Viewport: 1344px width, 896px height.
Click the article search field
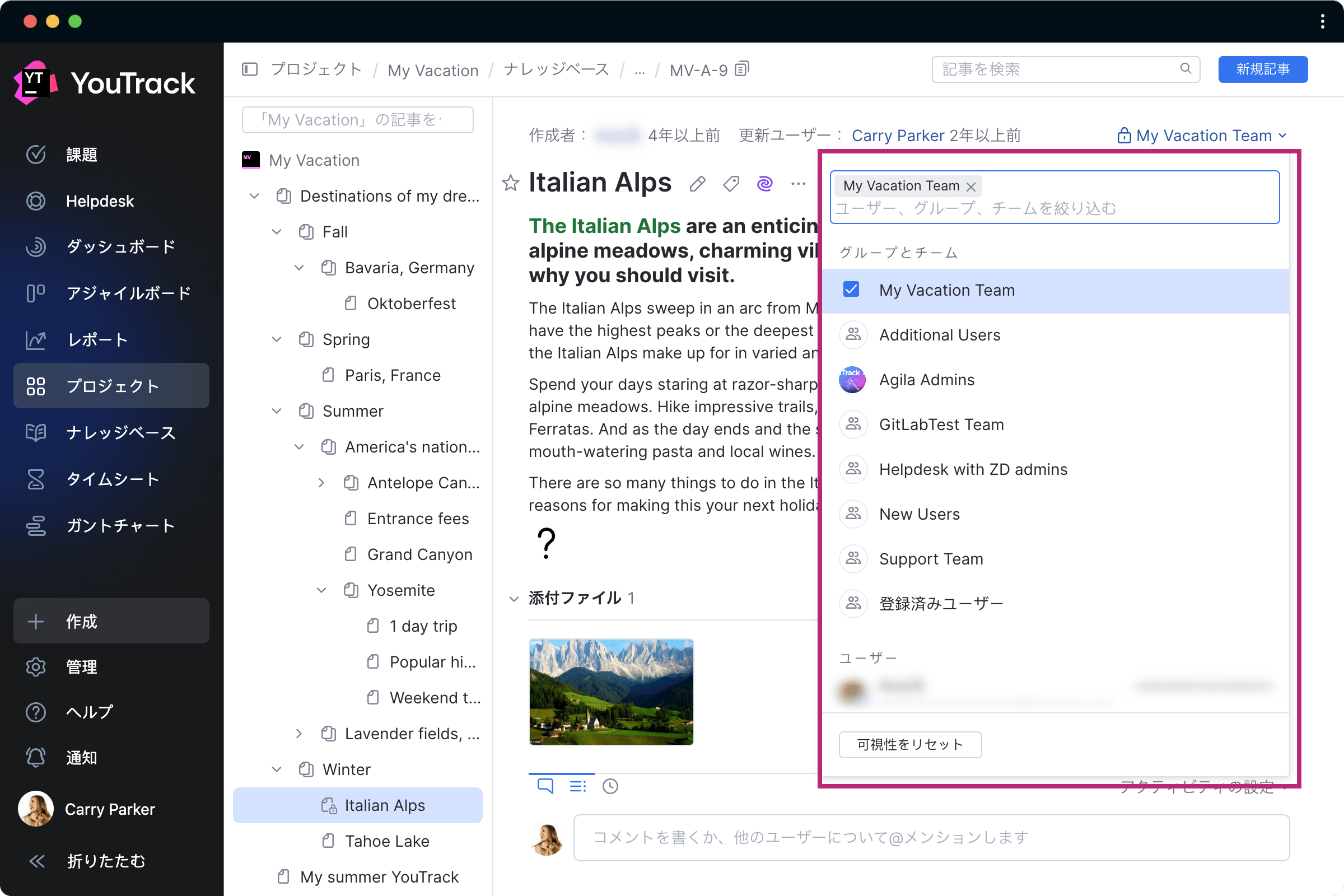pyautogui.click(x=1057, y=69)
